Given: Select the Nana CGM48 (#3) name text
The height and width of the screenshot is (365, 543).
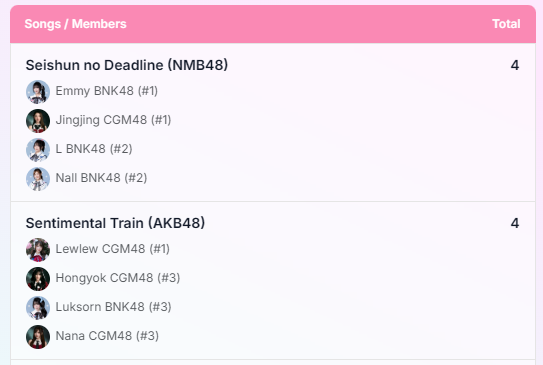Looking at the screenshot, I should (x=107, y=336).
